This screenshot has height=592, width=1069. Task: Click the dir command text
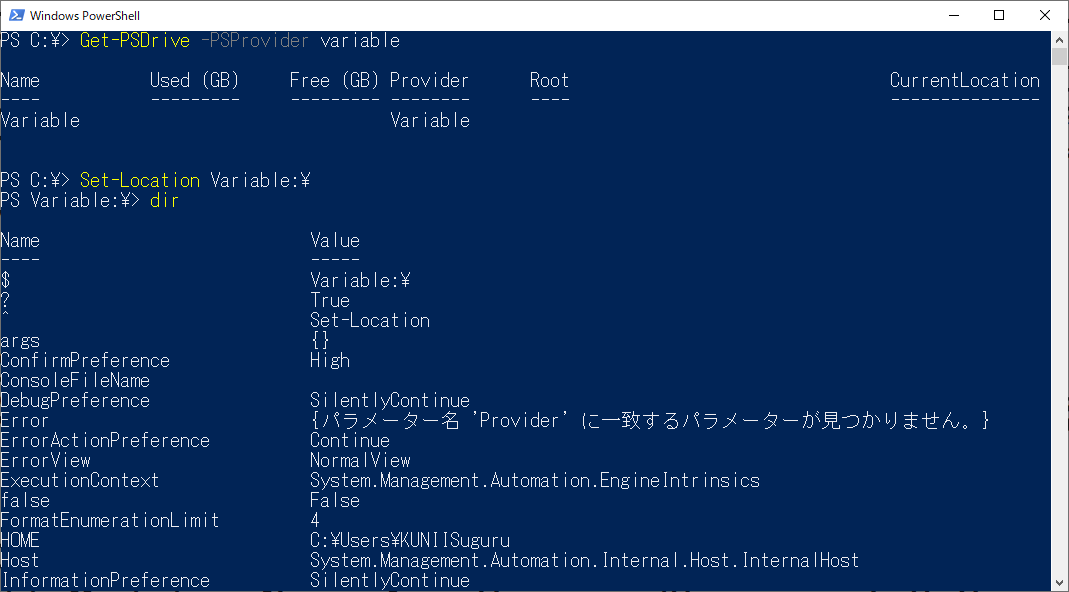tap(164, 200)
